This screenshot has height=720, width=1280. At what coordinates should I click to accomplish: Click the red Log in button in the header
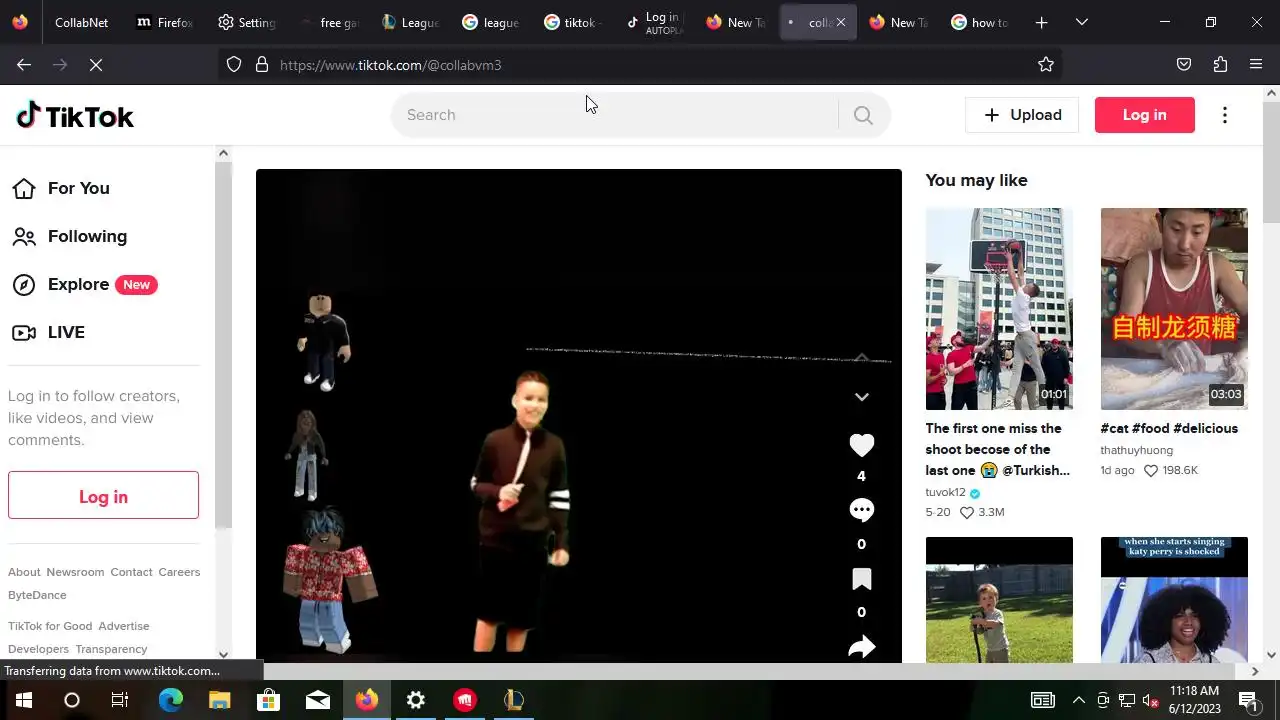[x=1144, y=115]
